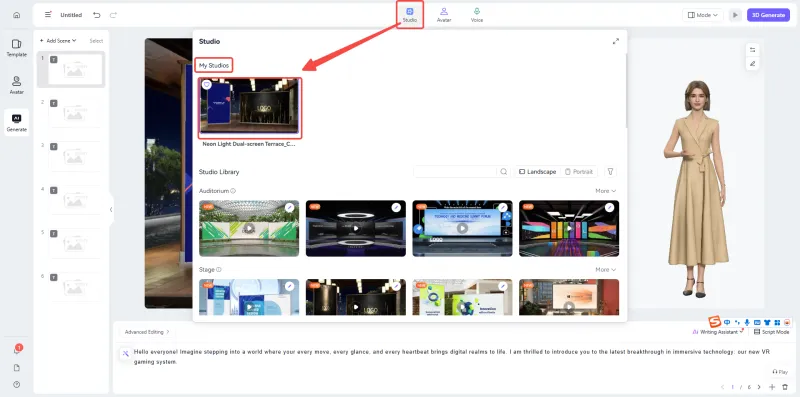Open the Studio tab icon
This screenshot has width=800, height=397.
(x=410, y=11)
